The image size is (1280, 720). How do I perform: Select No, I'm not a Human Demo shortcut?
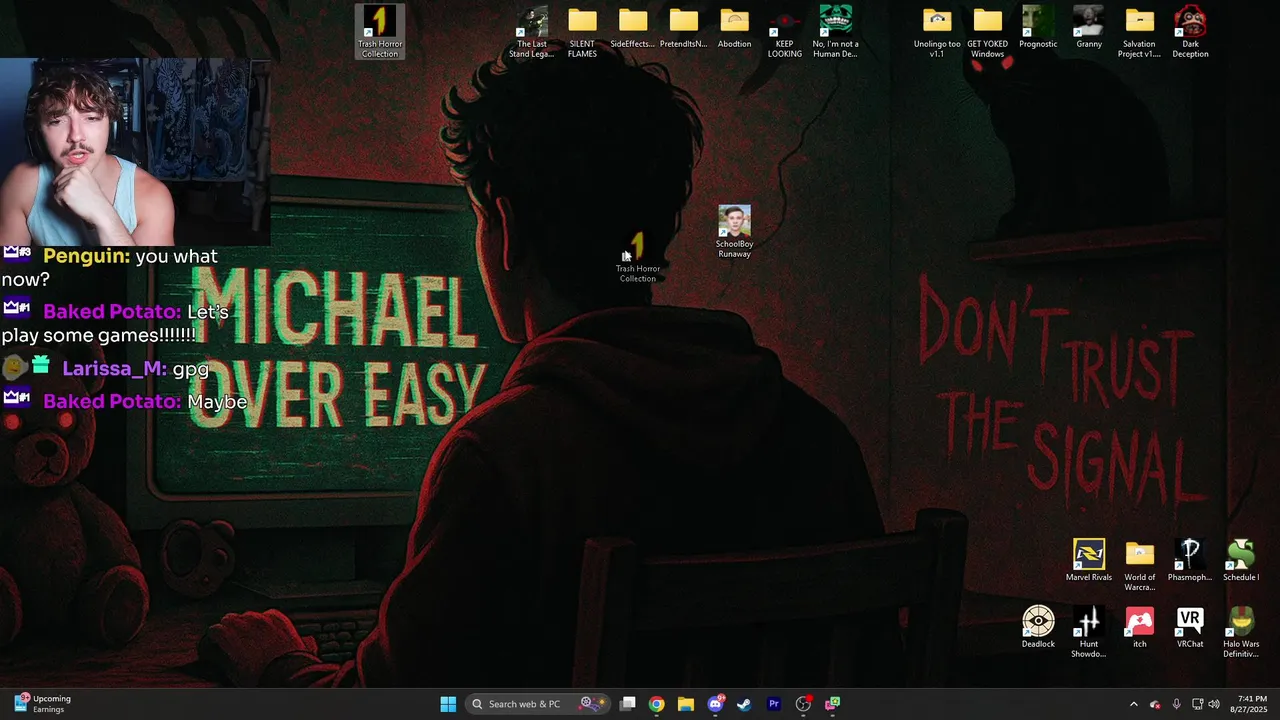pos(836,31)
